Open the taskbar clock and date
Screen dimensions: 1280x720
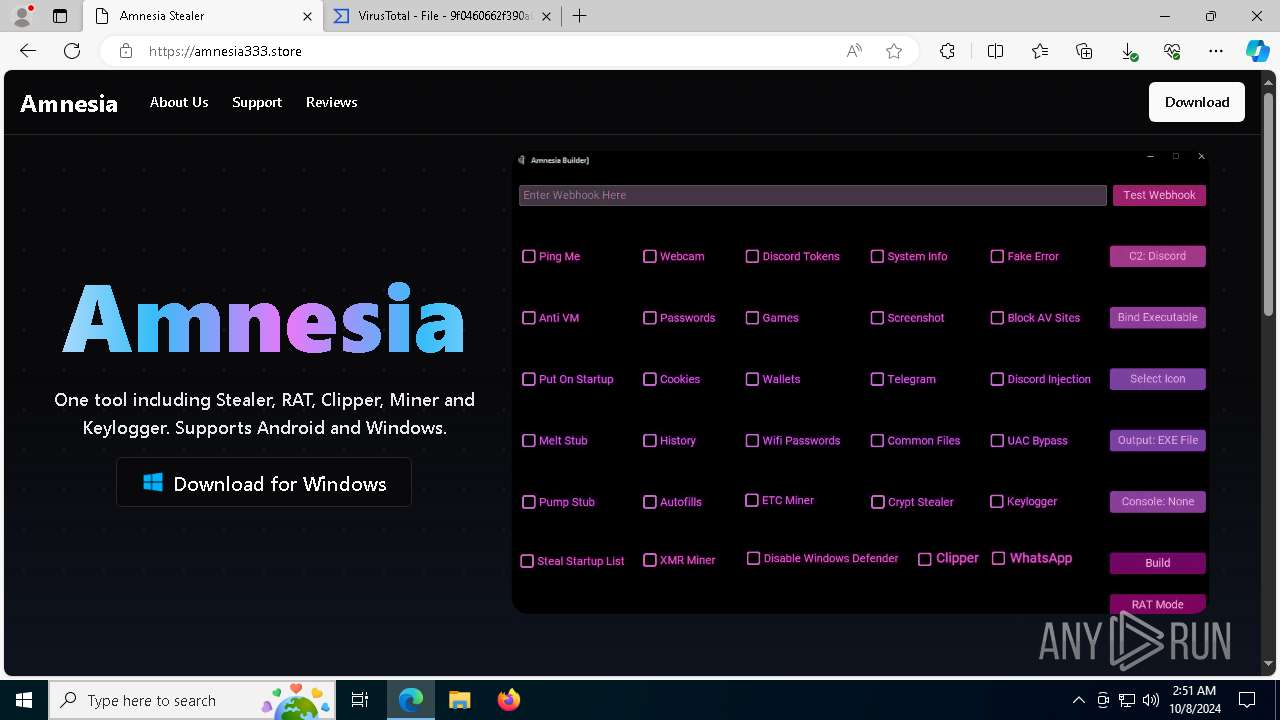(1194, 700)
